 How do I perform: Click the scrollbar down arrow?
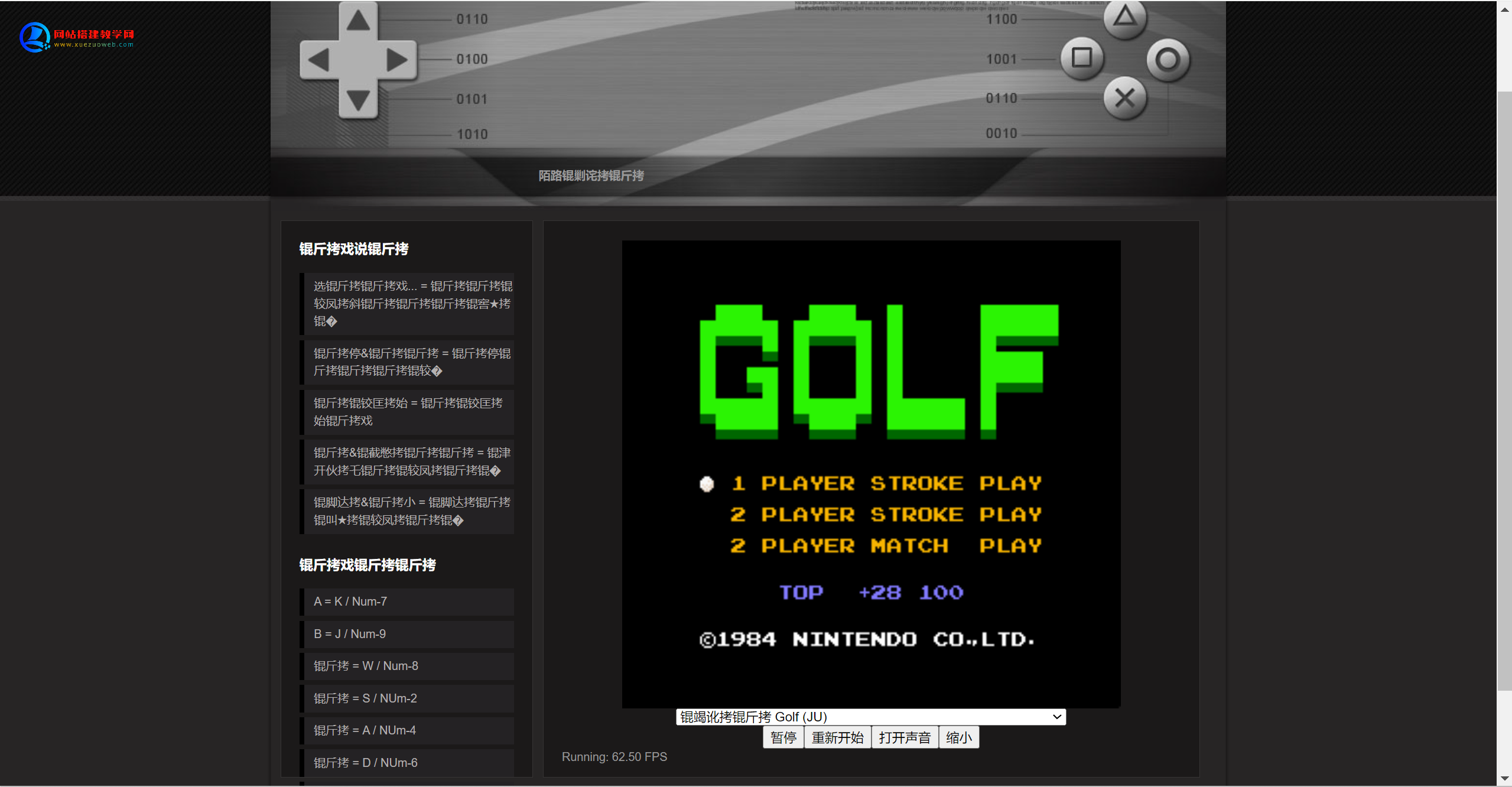tap(1504, 779)
